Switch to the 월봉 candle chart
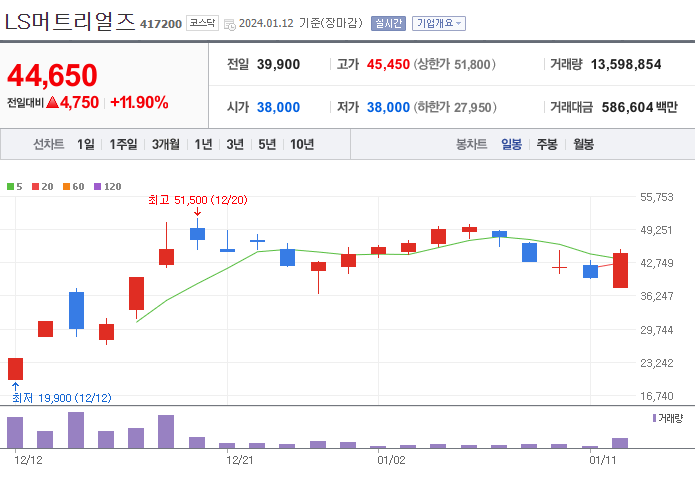695x480 pixels. (x=583, y=144)
